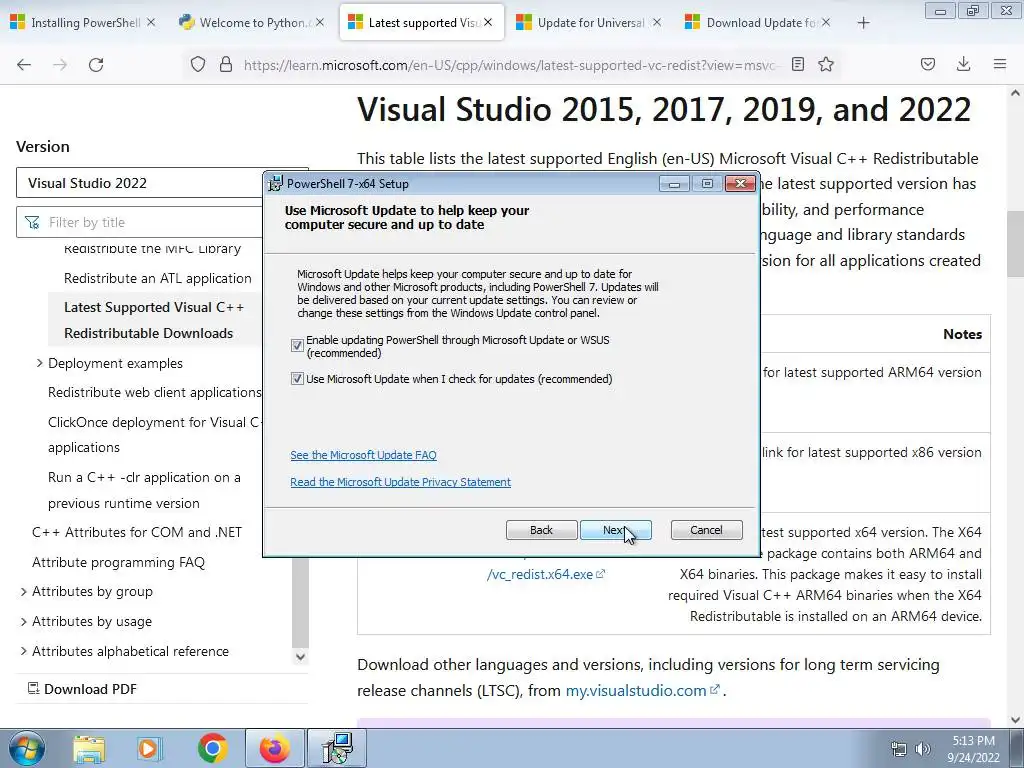Expand Attributes by group node

click(x=24, y=592)
